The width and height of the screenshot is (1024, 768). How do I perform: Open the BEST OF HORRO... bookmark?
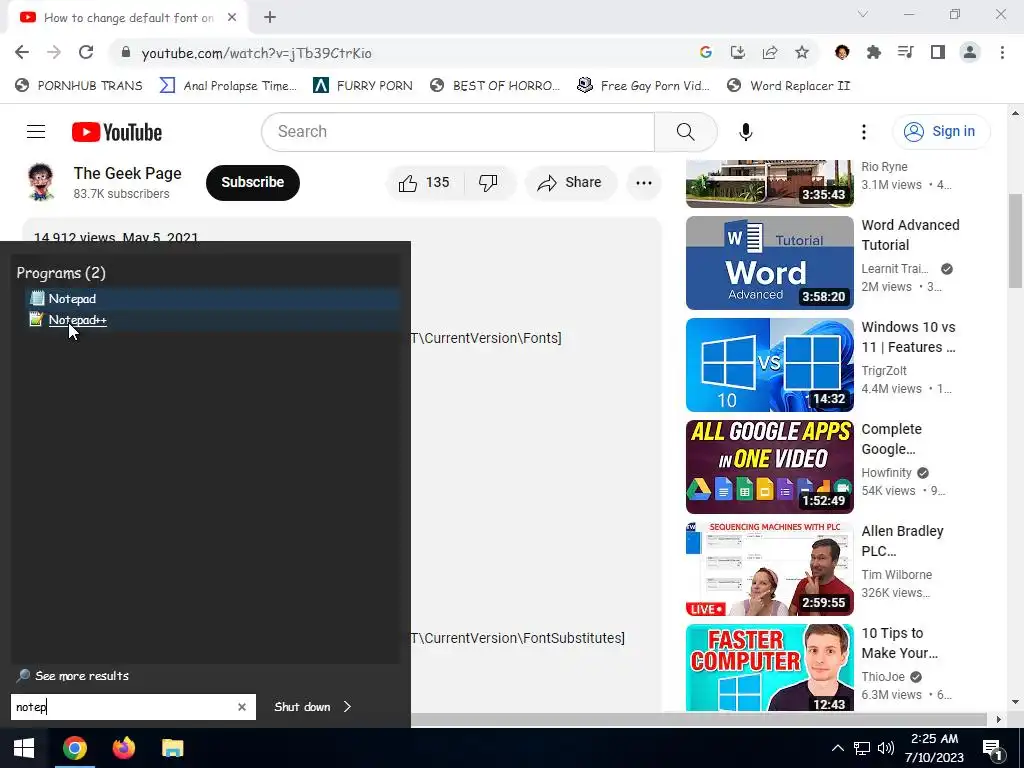click(495, 86)
